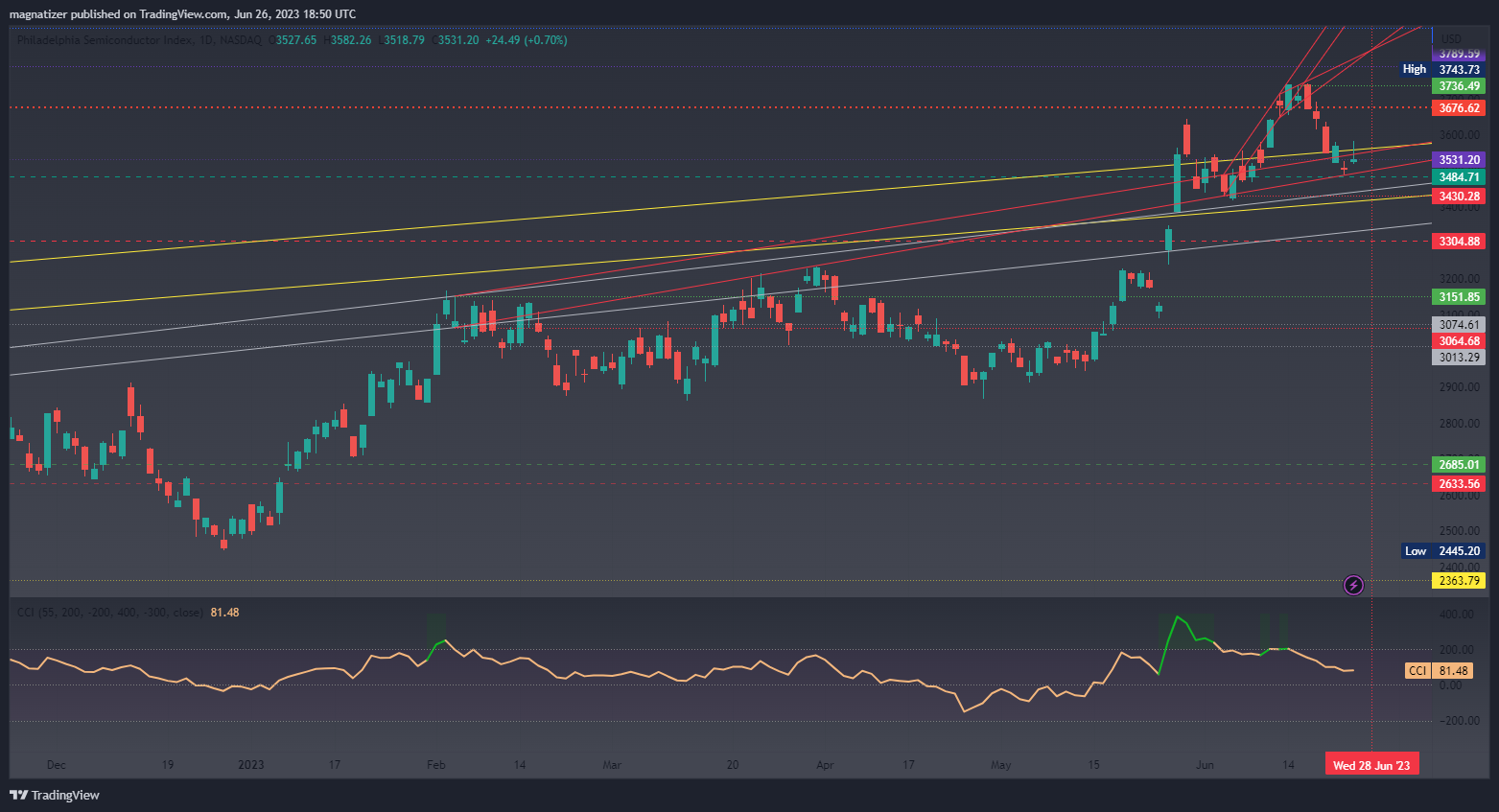Click the TradingView logo at bottom left

[x=55, y=795]
